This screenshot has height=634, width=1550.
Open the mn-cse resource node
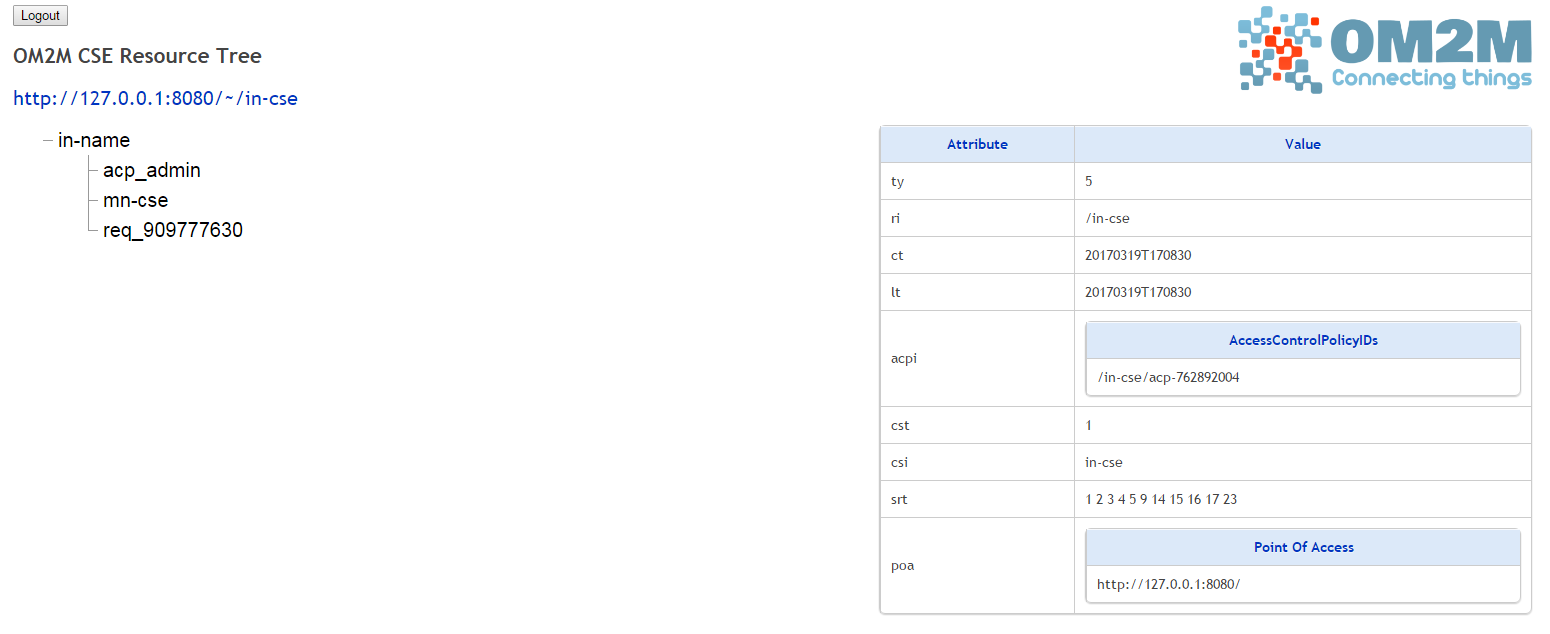point(135,200)
